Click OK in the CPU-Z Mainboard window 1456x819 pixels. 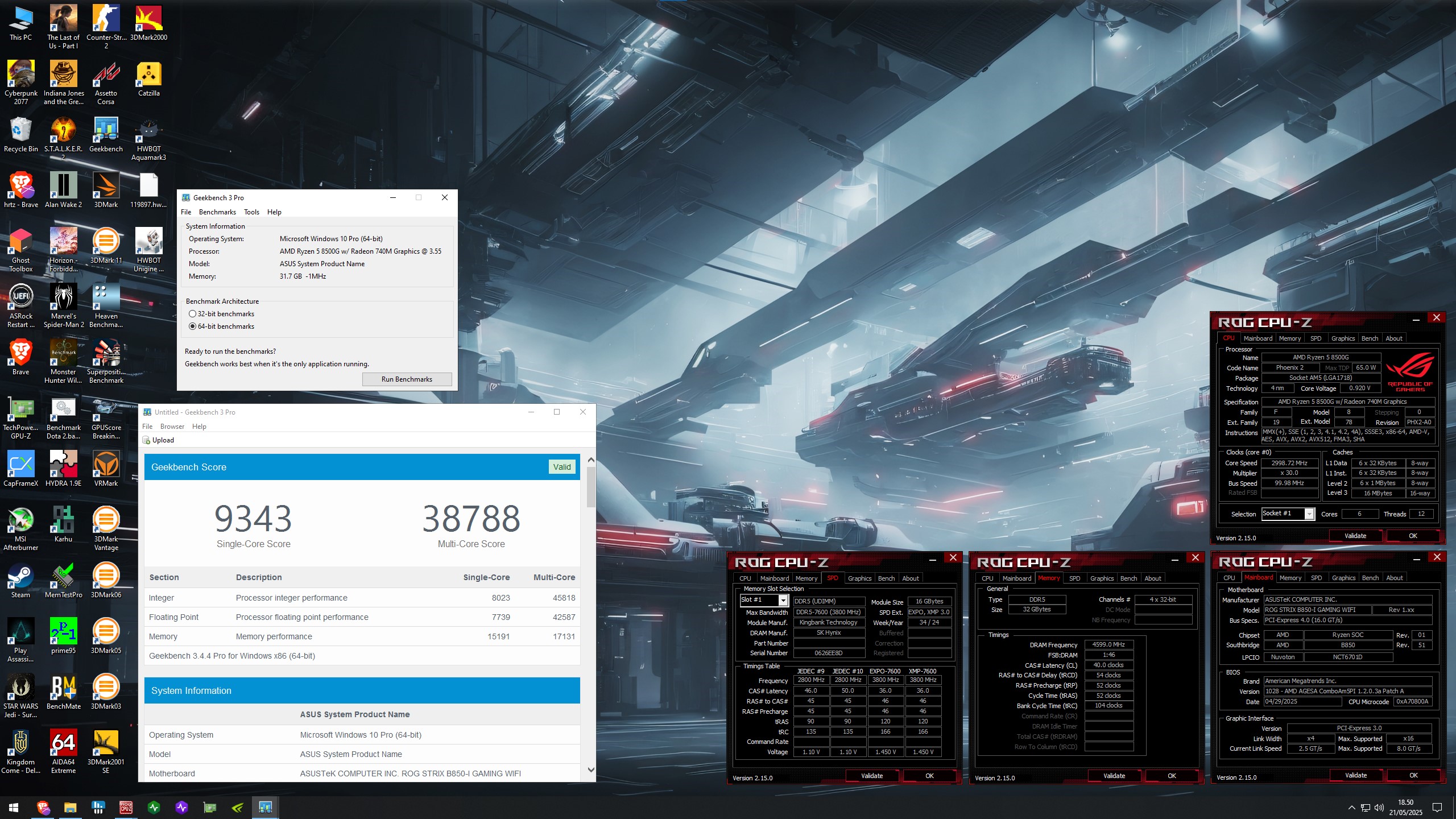click(x=1413, y=775)
